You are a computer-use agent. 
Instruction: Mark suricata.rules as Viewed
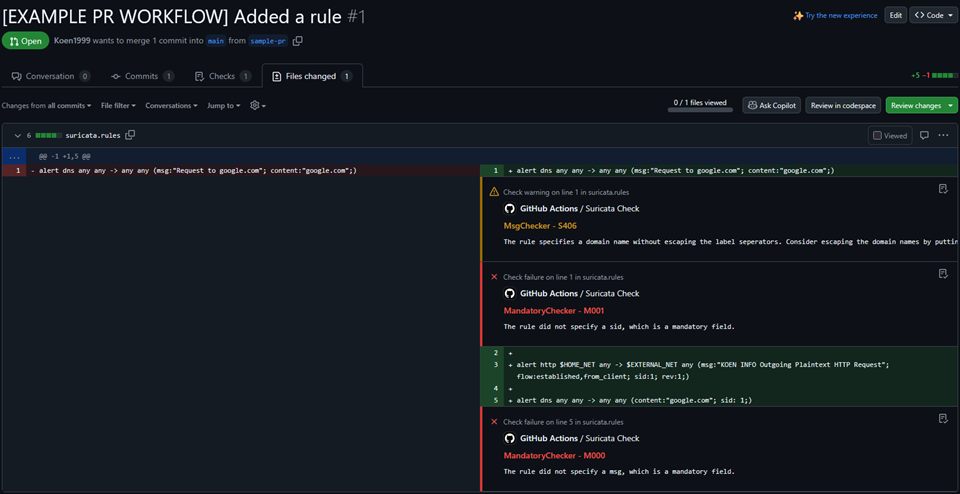click(x=889, y=135)
